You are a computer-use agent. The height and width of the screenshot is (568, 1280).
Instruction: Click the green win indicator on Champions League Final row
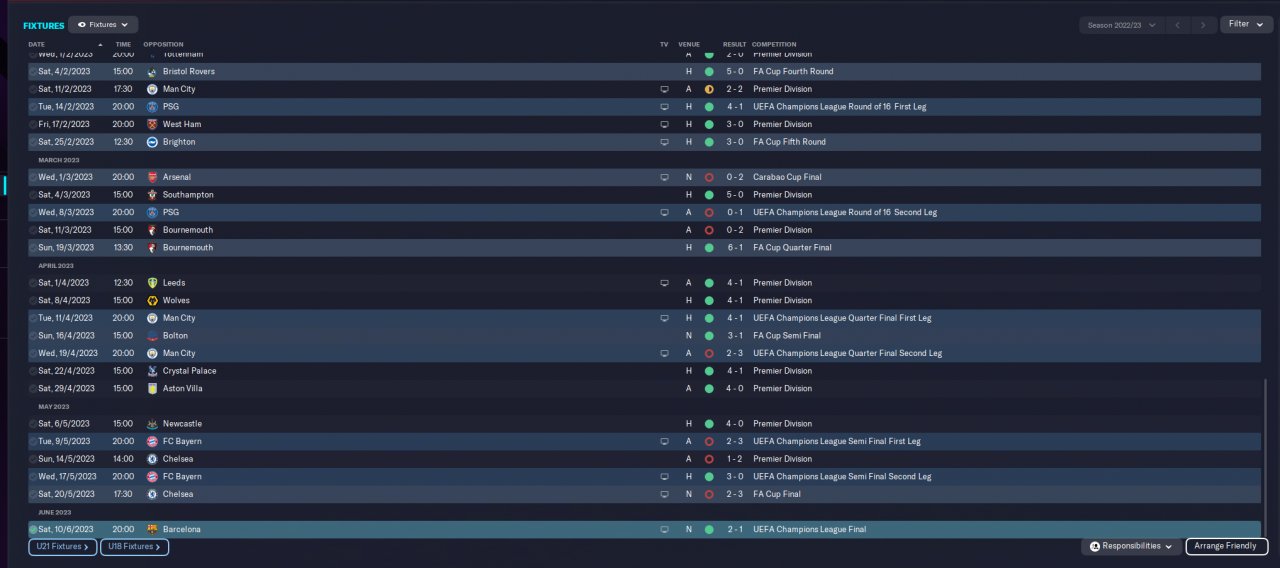(709, 529)
